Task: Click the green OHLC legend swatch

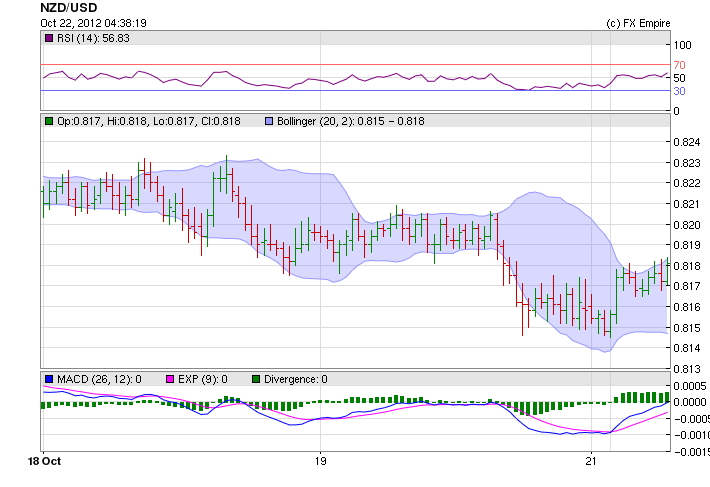Action: (49, 121)
